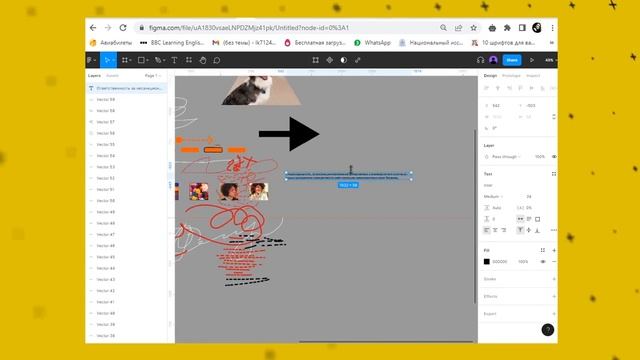Select the Comment tool
The height and width of the screenshot is (360, 640).
(217, 60)
